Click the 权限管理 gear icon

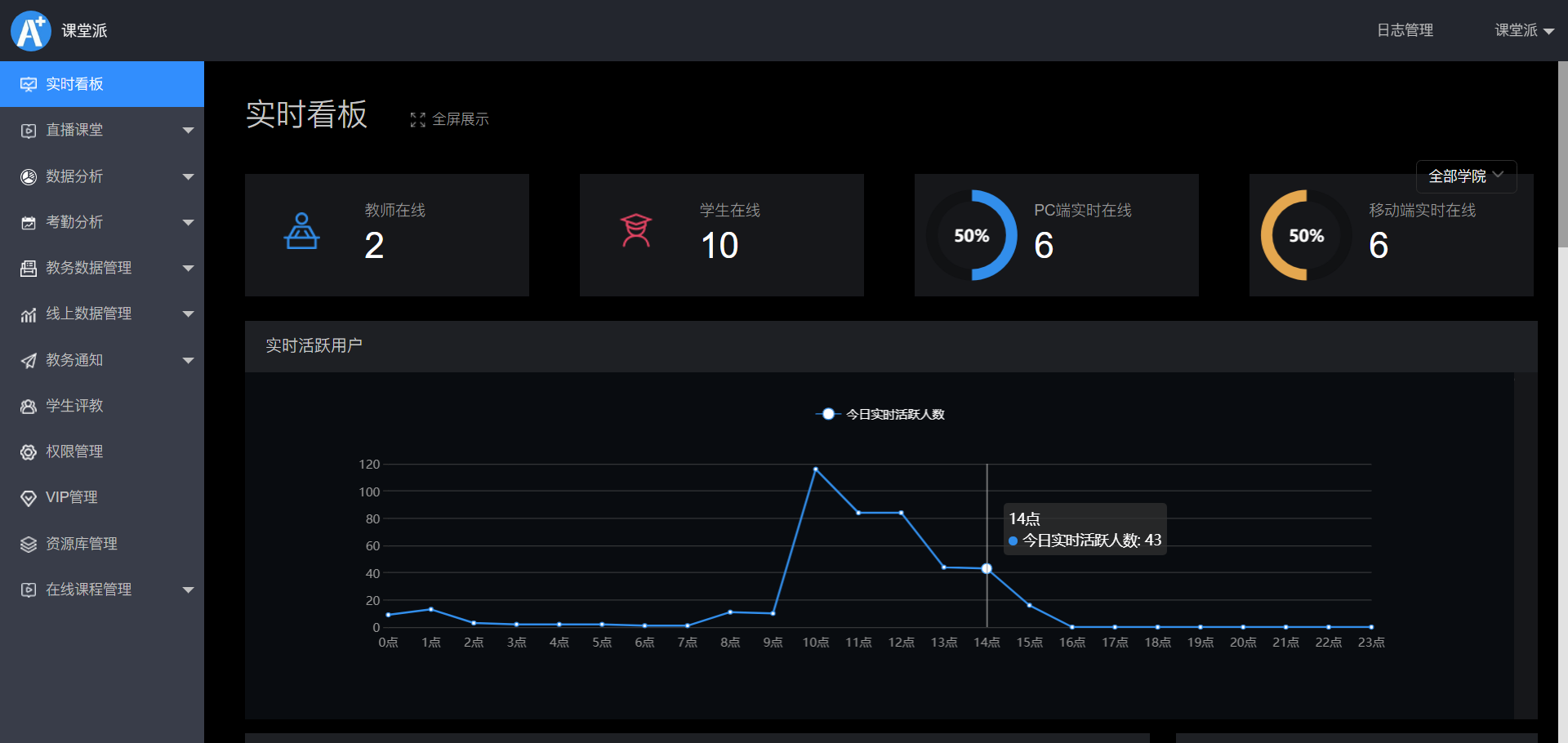point(29,452)
